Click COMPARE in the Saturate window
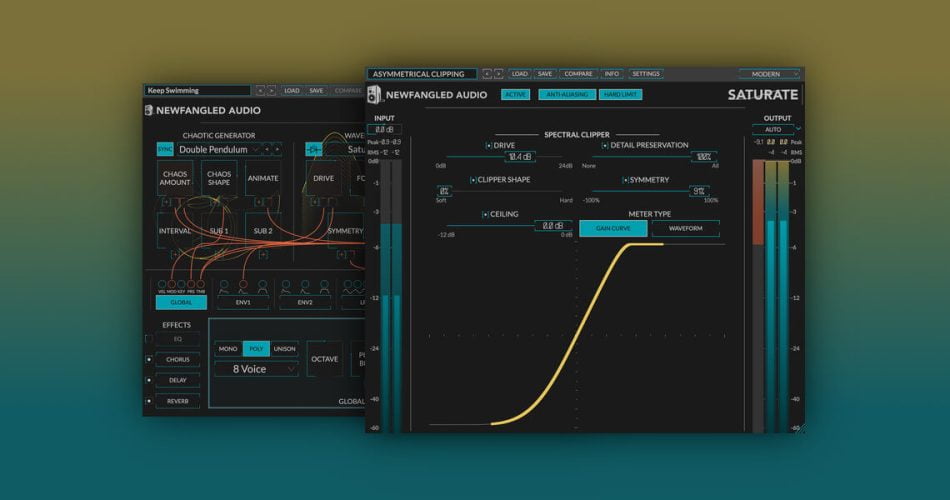This screenshot has height=500, width=950. (578, 74)
